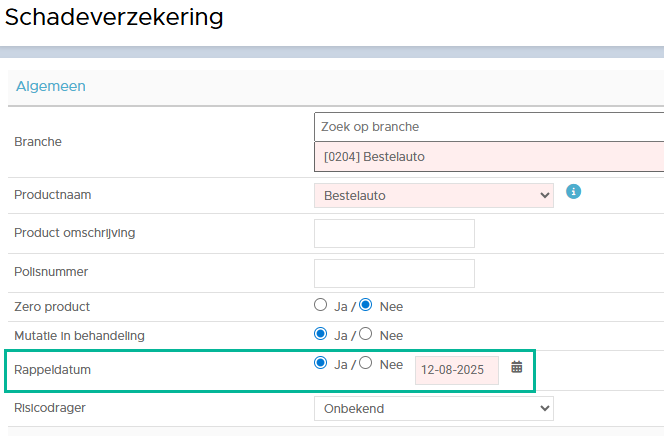Screen dimensions: 664x436
Task: Open the Rappeldatum calendar picker icon
Action: coord(517,367)
